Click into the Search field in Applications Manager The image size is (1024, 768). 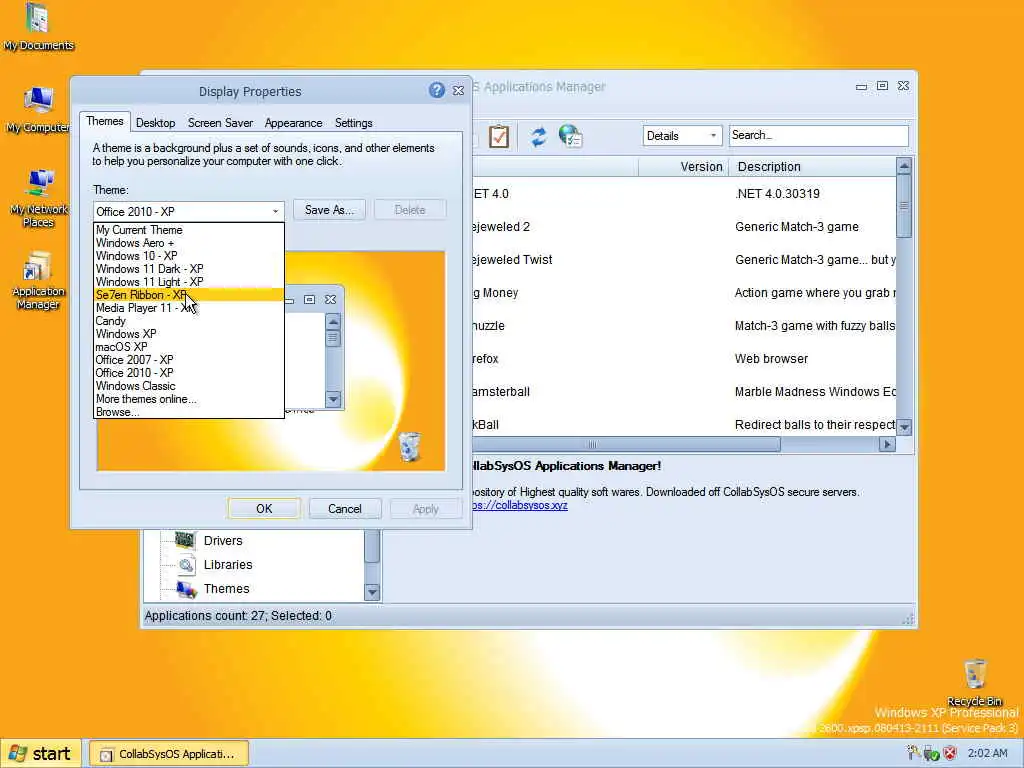point(818,135)
